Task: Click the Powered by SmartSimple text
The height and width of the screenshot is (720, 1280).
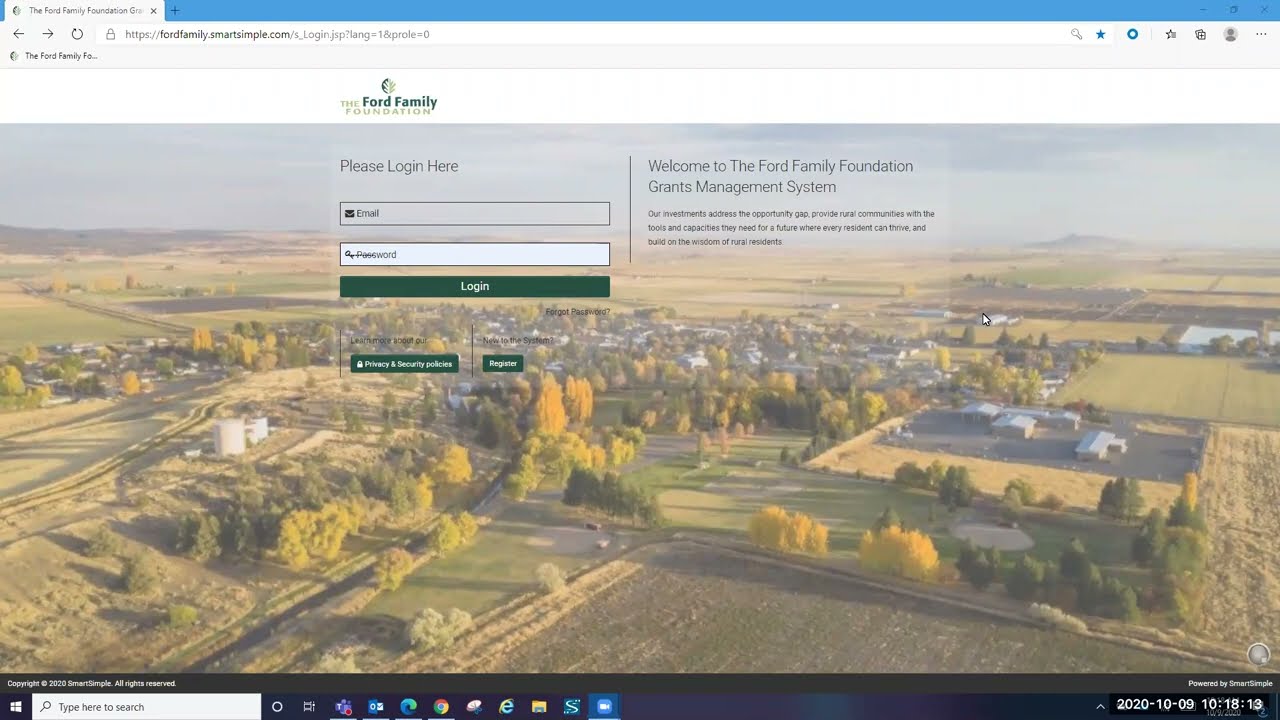Action: pyautogui.click(x=1230, y=684)
